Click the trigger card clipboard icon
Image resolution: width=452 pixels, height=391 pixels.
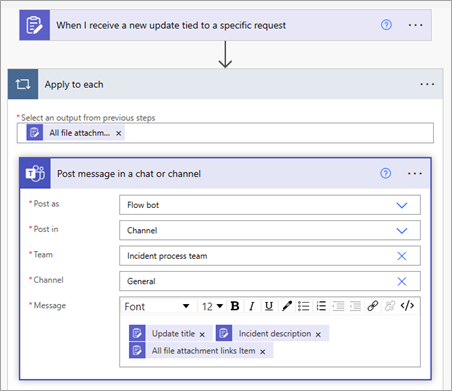coord(35,25)
